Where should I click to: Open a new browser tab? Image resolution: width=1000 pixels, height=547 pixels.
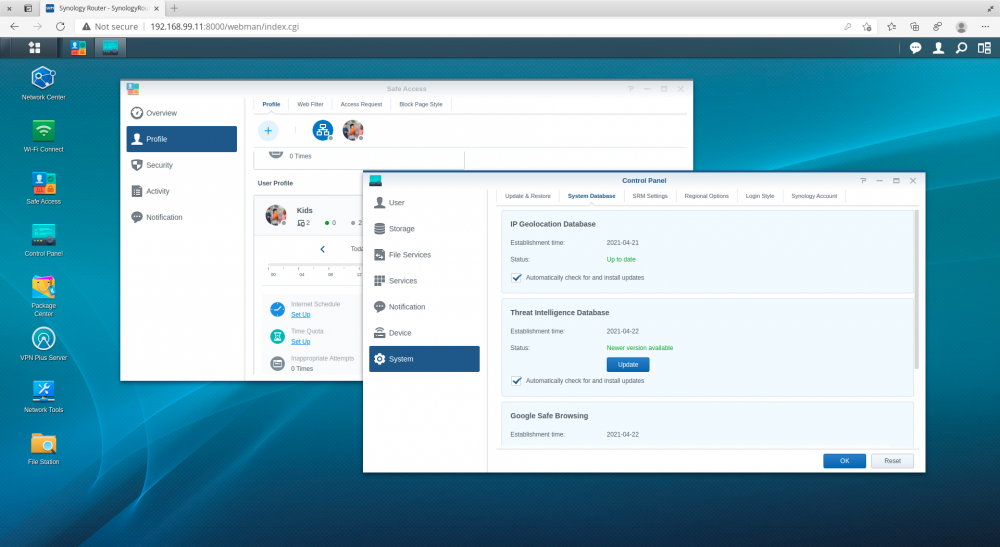tap(174, 8)
